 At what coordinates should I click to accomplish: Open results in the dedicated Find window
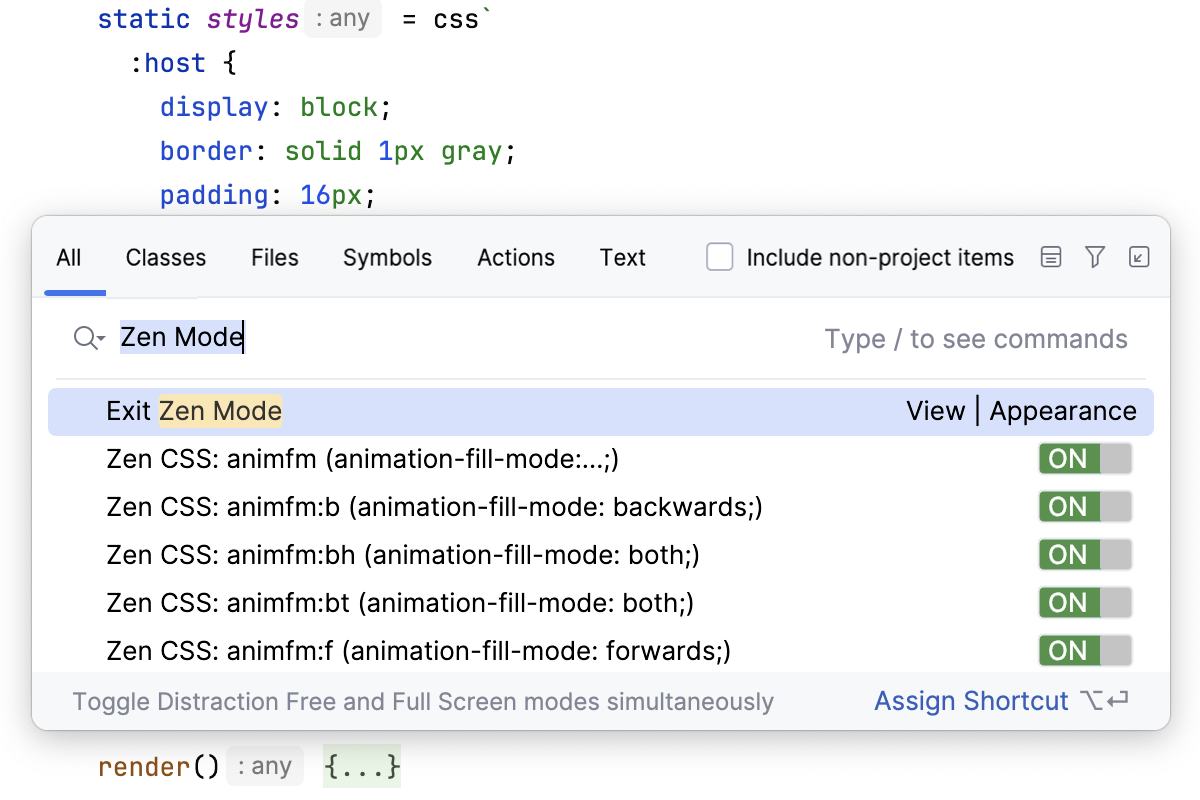tap(1139, 257)
